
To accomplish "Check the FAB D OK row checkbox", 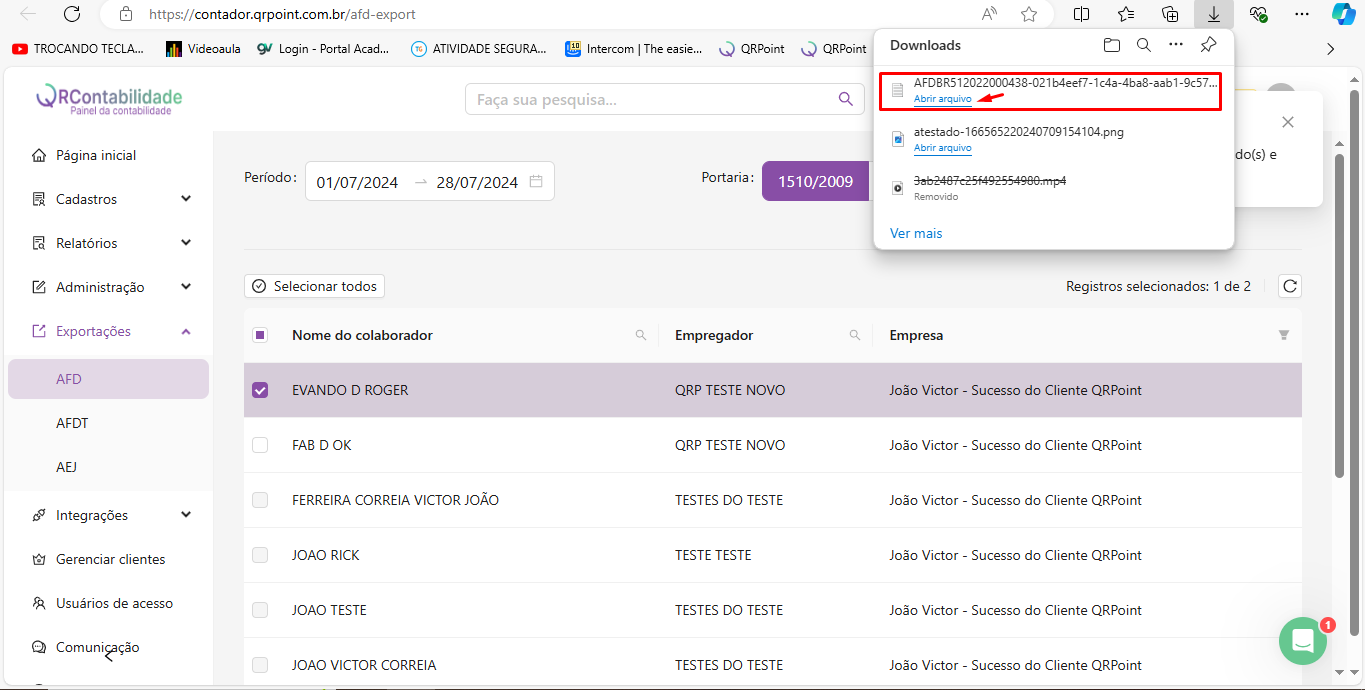I will coord(260,445).
